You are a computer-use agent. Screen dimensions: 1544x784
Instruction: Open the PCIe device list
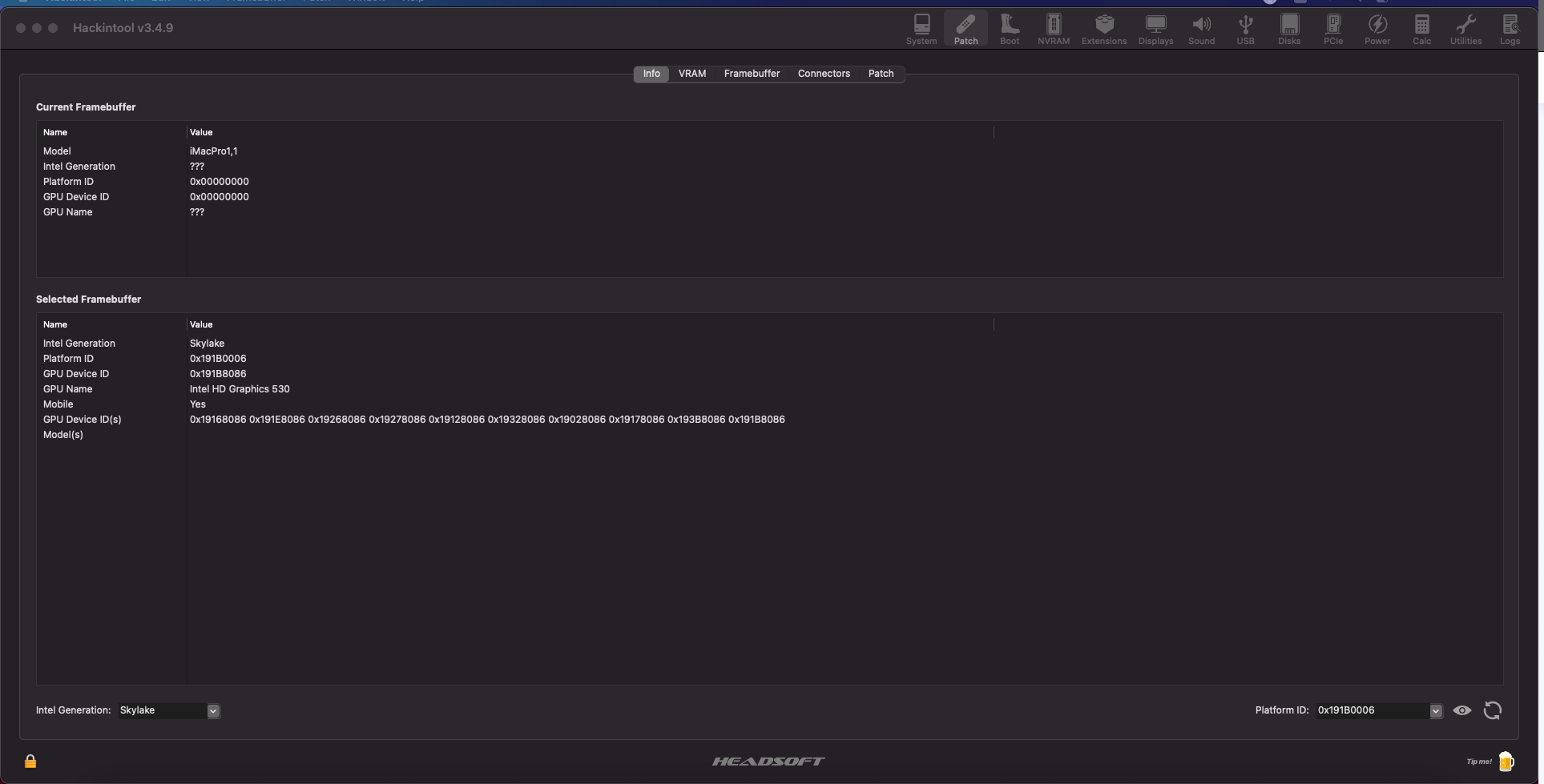pos(1333,30)
